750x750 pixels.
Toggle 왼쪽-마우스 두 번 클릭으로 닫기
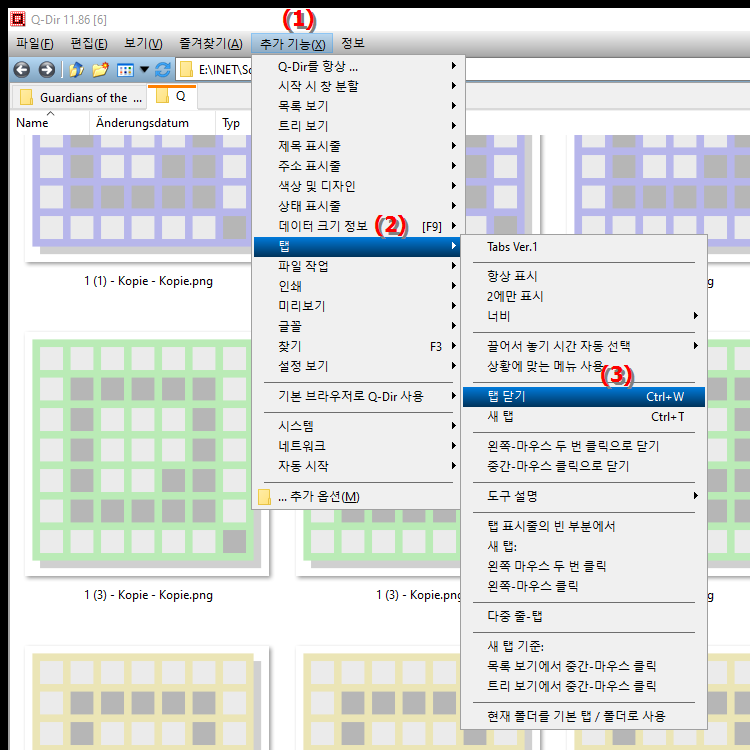point(584,446)
